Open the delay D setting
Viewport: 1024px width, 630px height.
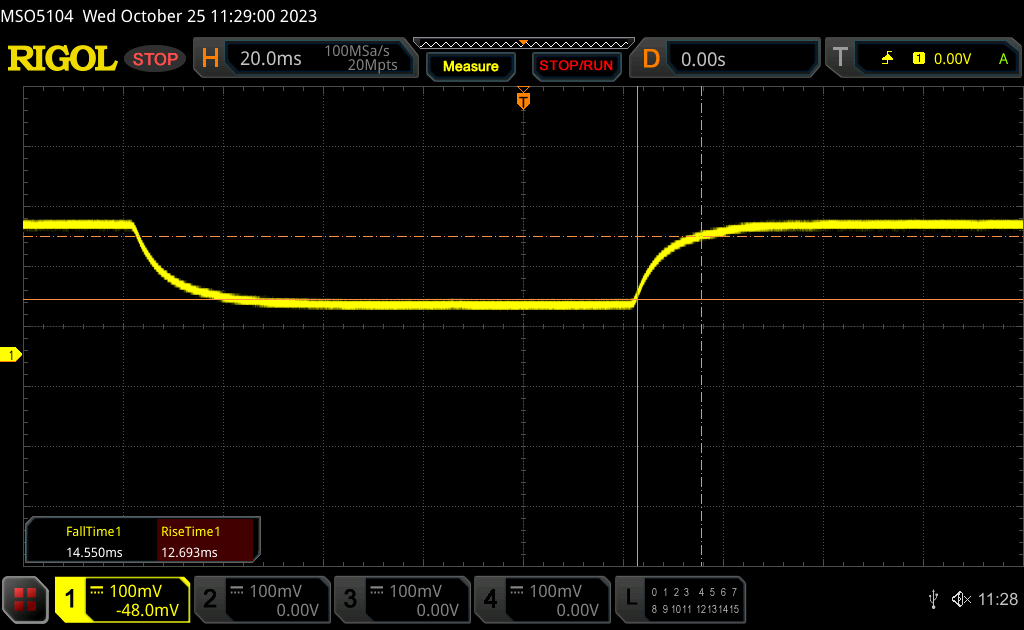651,59
